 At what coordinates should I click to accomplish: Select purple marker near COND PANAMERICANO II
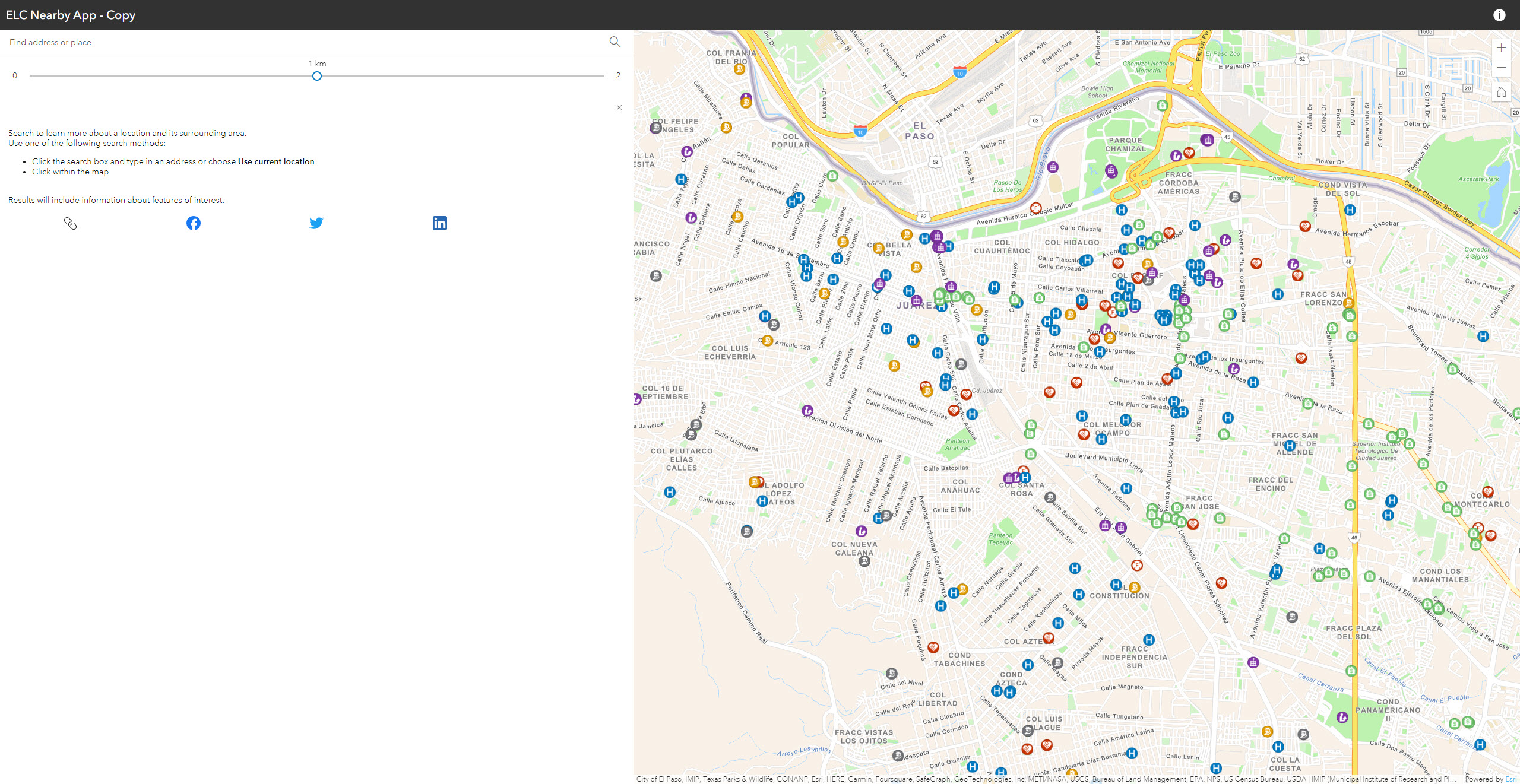pos(1342,718)
